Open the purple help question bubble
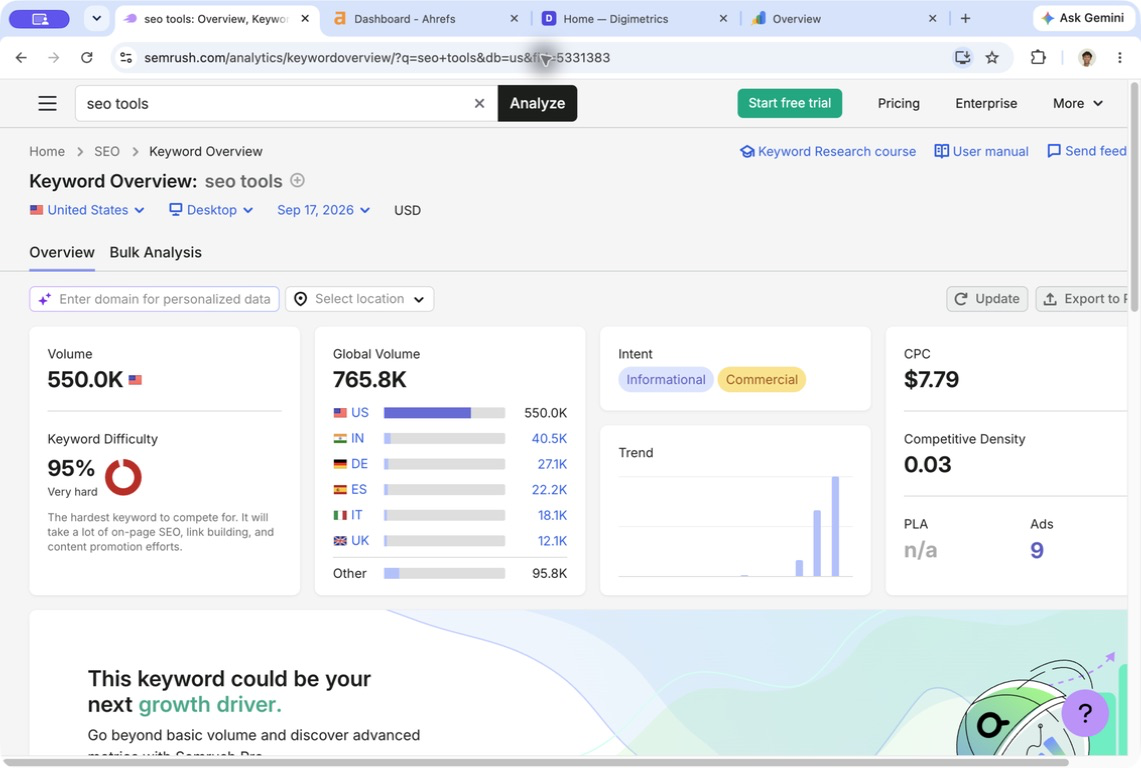The width and height of the screenshot is (1141, 768). (x=1084, y=713)
